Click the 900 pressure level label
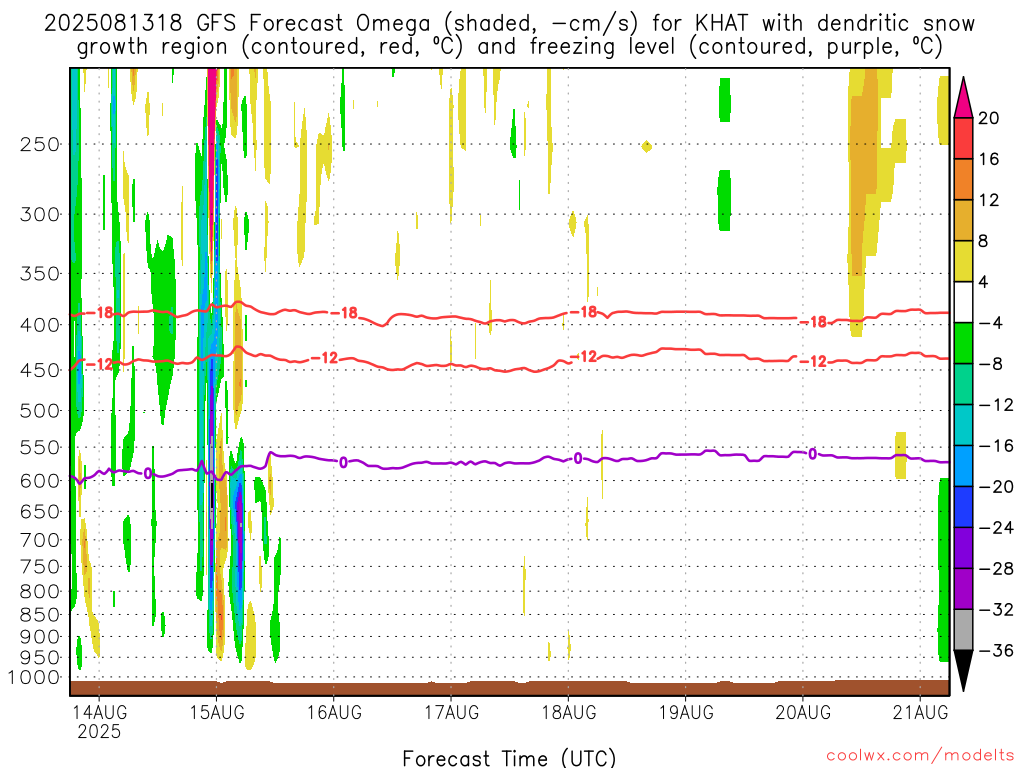Screen dimensions: 1024x768 coord(40,637)
